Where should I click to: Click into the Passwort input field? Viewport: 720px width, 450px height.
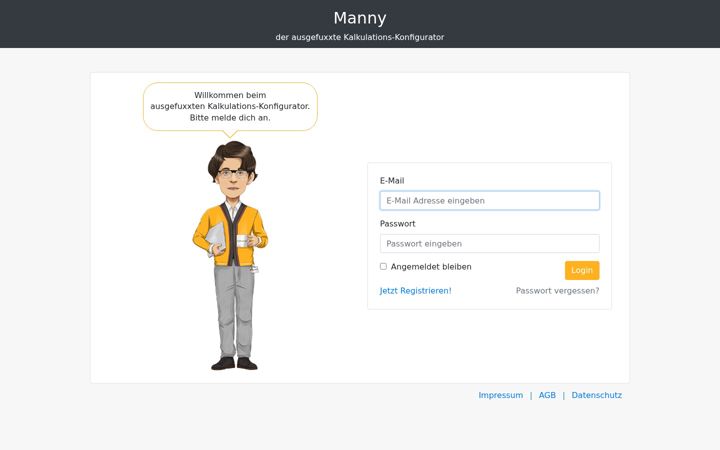[489, 243]
